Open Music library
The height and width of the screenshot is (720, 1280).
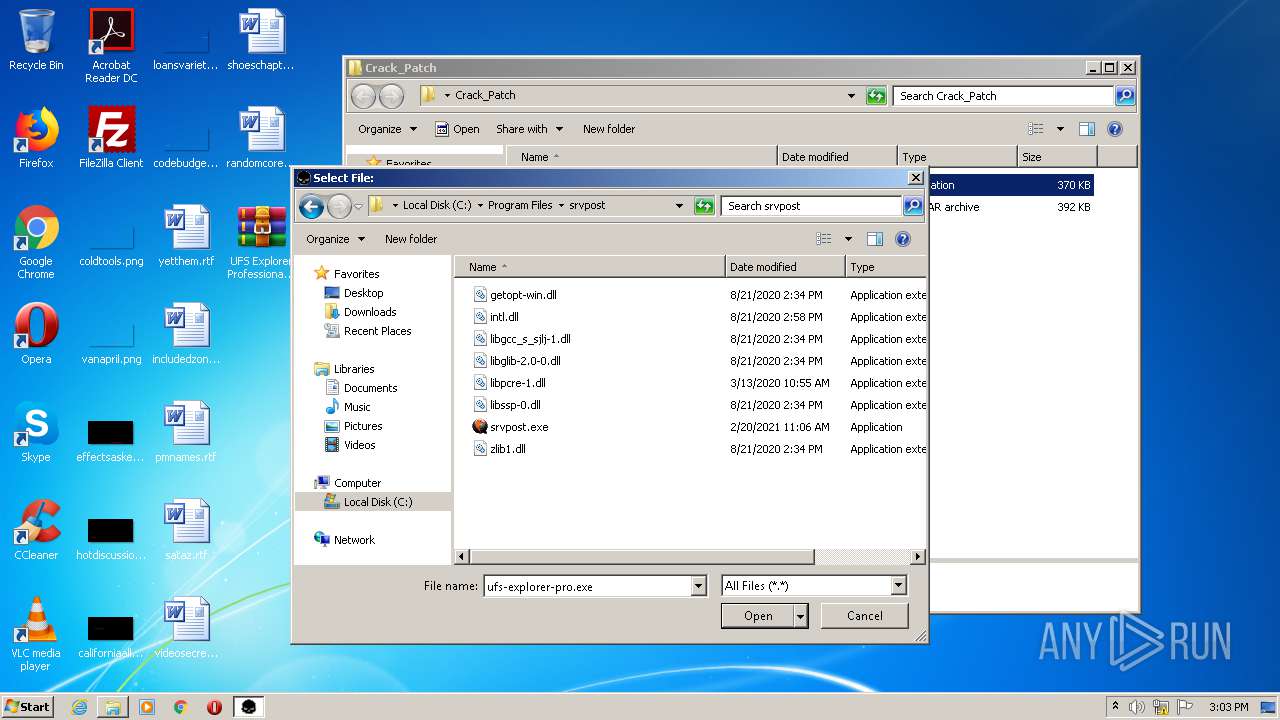click(x=348, y=407)
